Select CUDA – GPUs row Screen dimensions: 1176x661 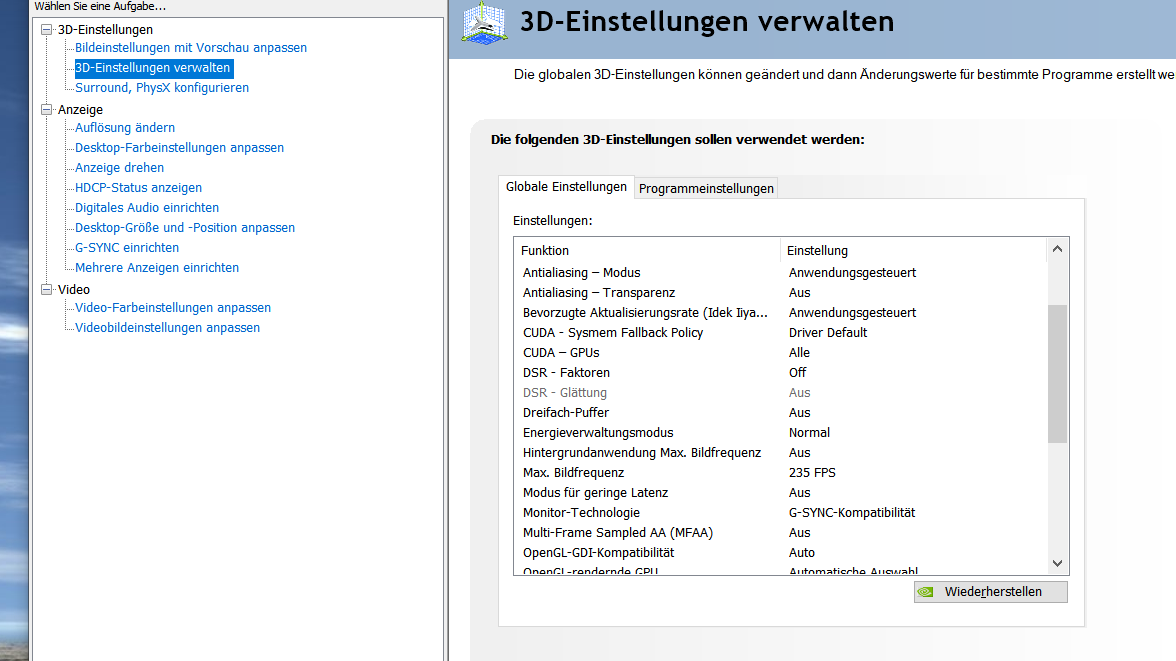pos(780,353)
